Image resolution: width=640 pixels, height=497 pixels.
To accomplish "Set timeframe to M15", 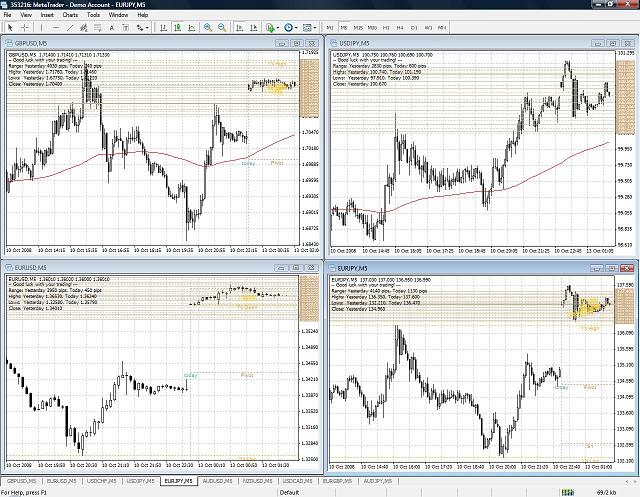I will pyautogui.click(x=358, y=28).
